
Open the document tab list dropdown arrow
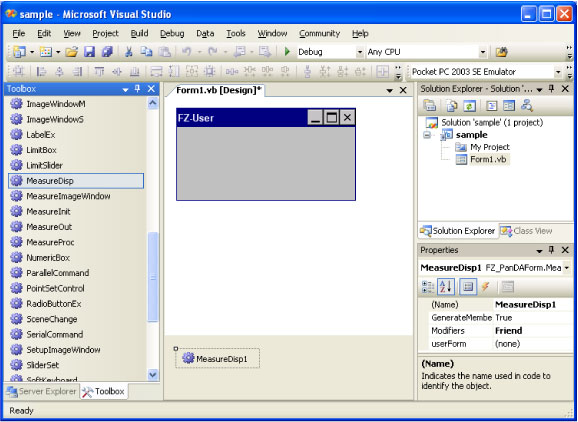(x=390, y=91)
